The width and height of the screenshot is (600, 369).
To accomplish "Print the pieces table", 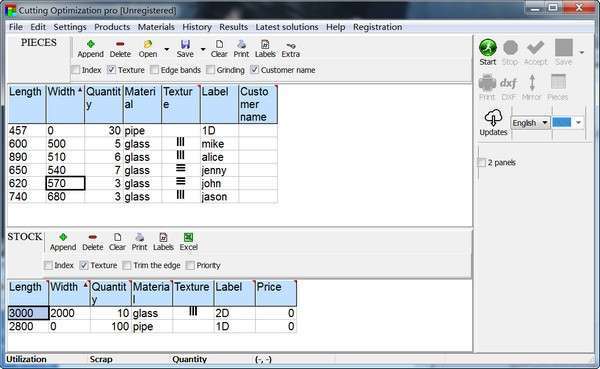I will coord(241,49).
